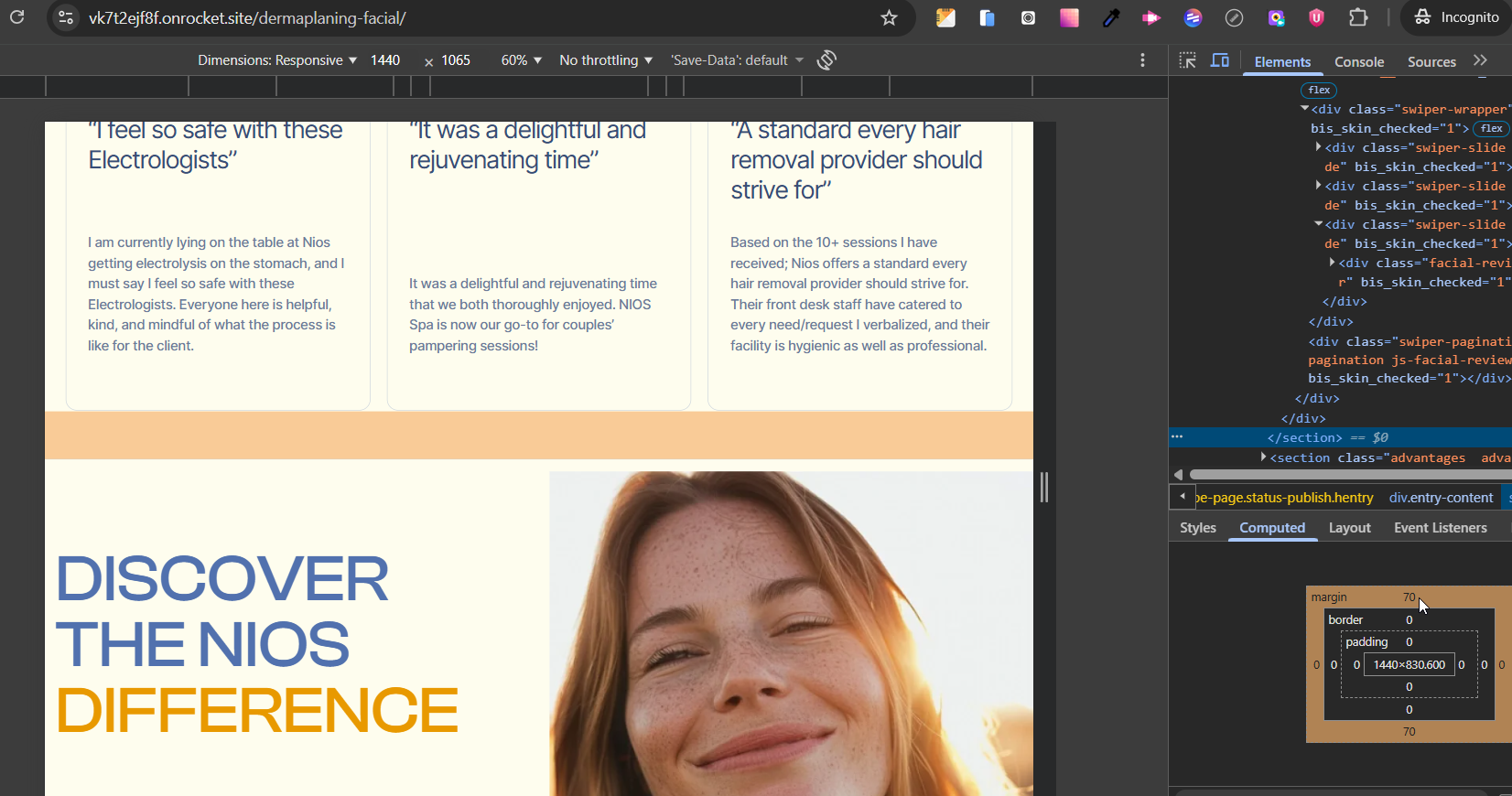This screenshot has height=796, width=1512.
Task: Click the bottom margin value 70
Action: [x=1409, y=732]
